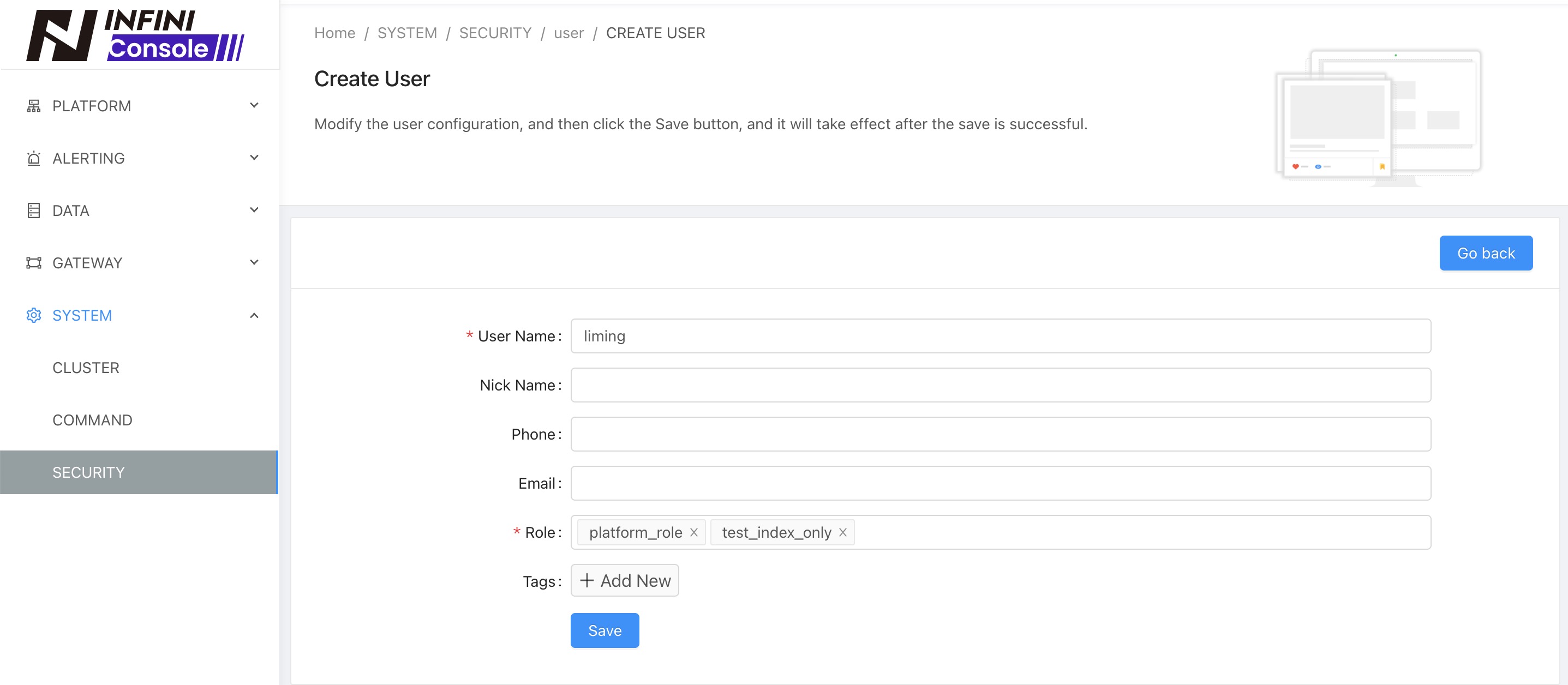Remove the platform_role tag
Screen dimensions: 1568x685
pyautogui.click(x=693, y=532)
